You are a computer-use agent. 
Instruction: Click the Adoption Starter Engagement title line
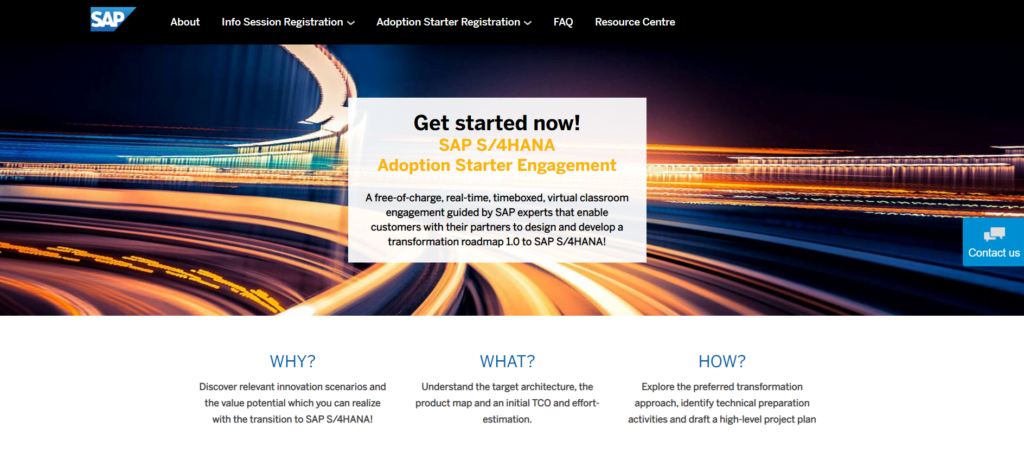[x=497, y=165]
